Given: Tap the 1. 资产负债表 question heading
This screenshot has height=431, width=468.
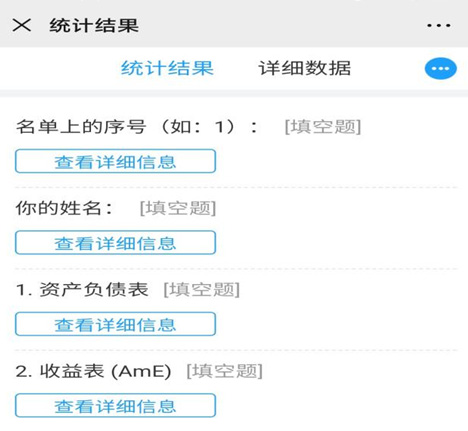Looking at the screenshot, I should [82, 289].
